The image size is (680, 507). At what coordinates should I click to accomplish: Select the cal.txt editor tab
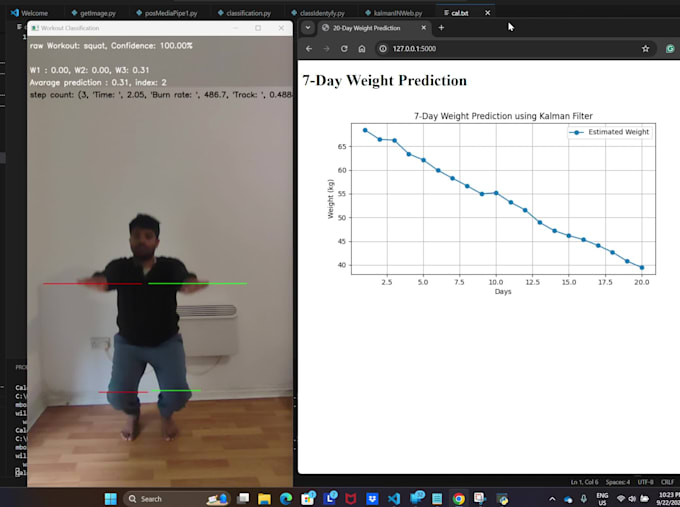pyautogui.click(x=459, y=13)
